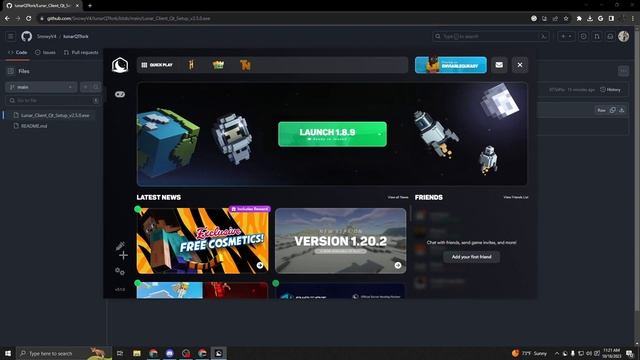
Task: Open the Version 1.20.2 news card
Action: pos(341,241)
